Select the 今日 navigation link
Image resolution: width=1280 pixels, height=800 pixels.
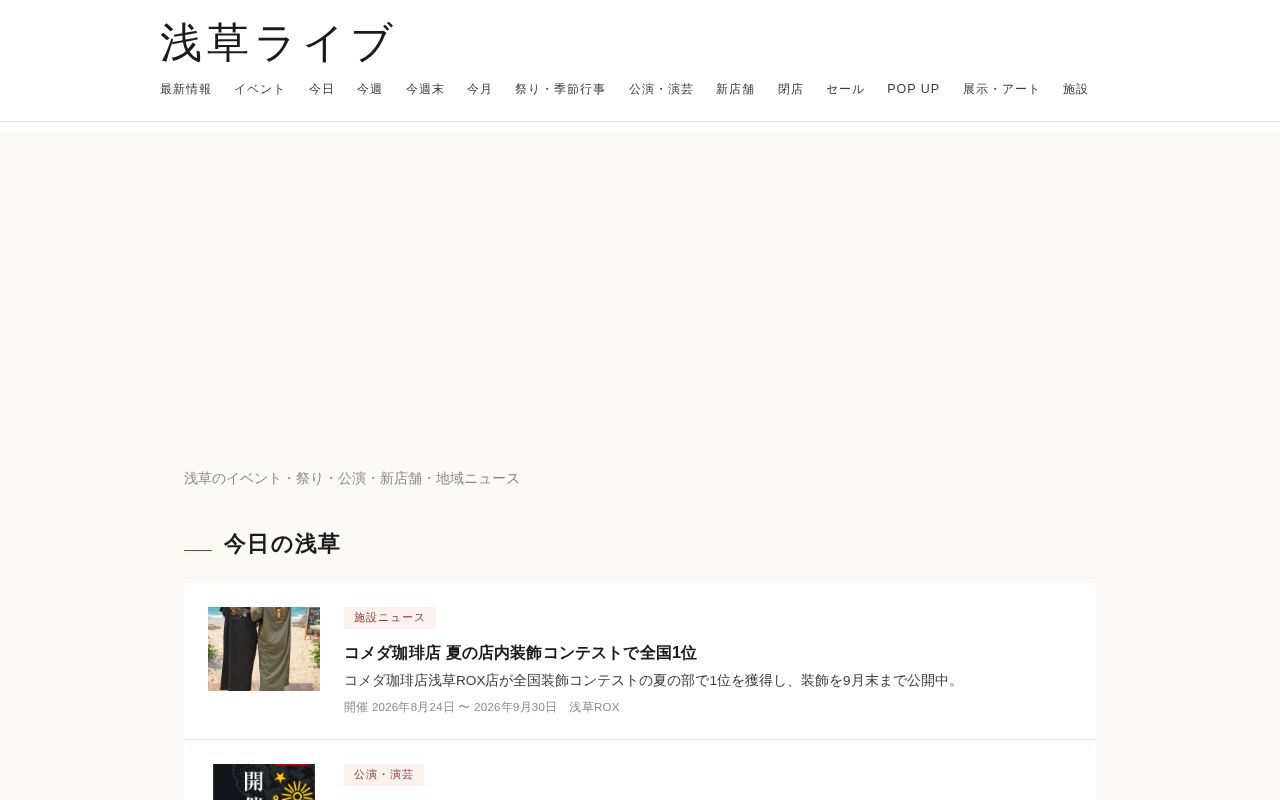[322, 89]
